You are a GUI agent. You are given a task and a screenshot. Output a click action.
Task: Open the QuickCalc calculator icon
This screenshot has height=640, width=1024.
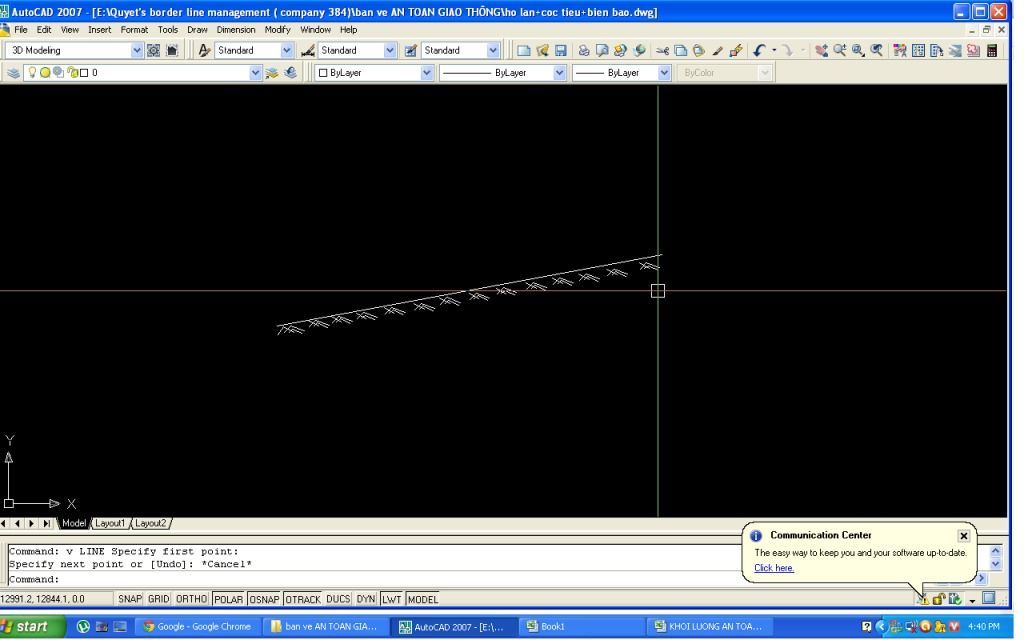(991, 50)
